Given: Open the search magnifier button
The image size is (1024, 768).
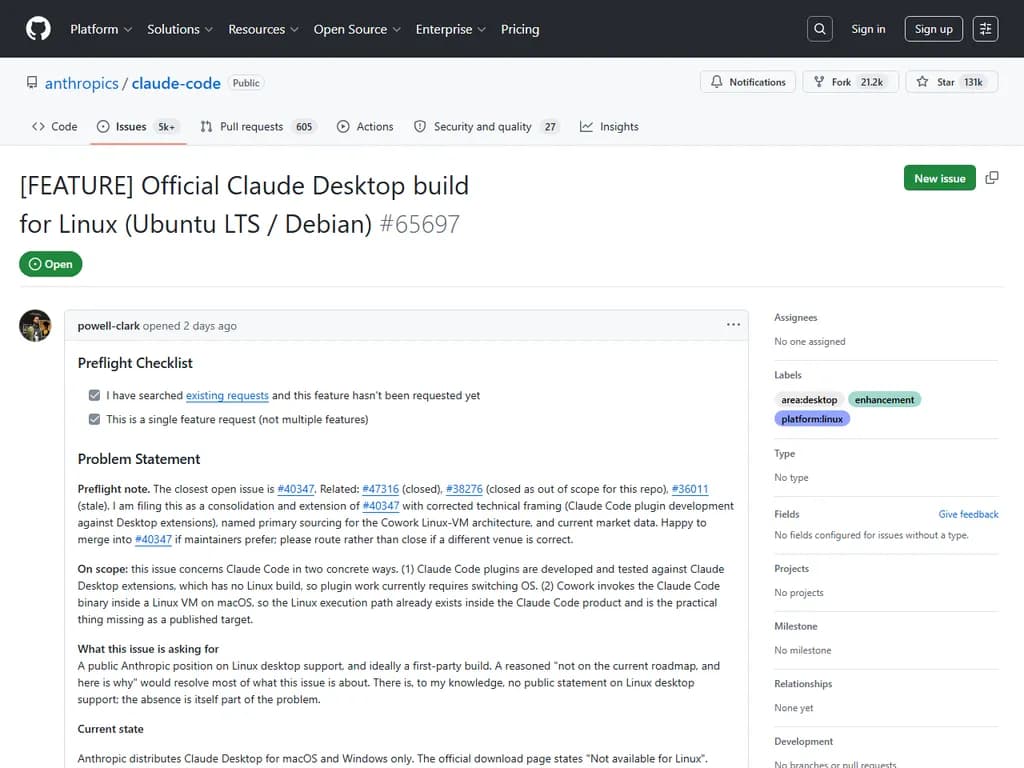Looking at the screenshot, I should tap(820, 29).
